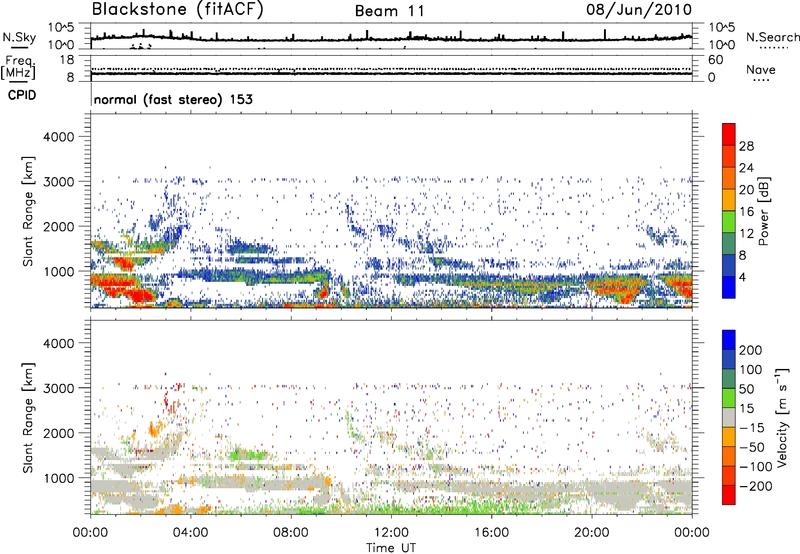Select the Power [dB] colorbar title

tap(763, 211)
